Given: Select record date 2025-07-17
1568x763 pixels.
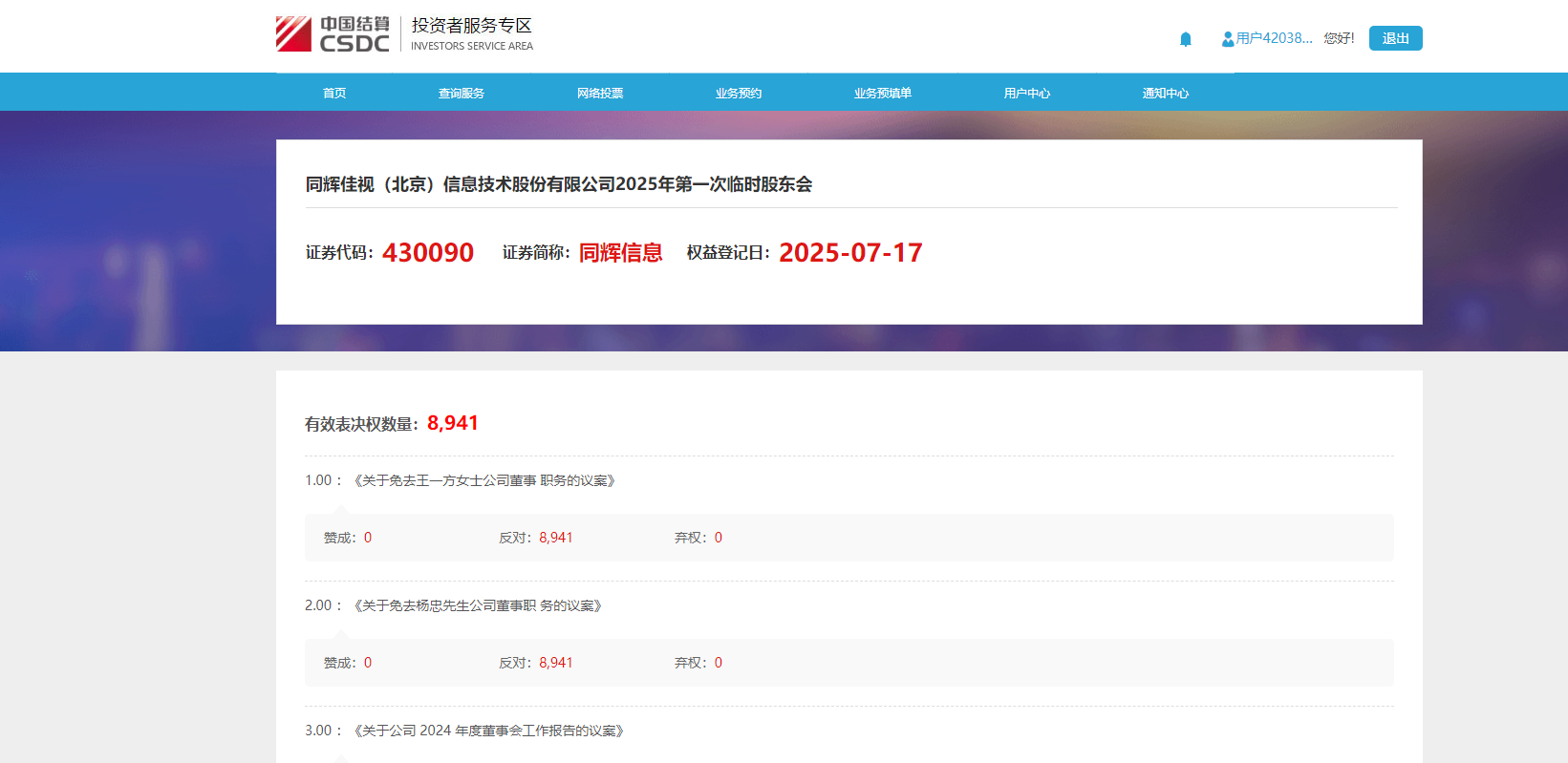Looking at the screenshot, I should pos(850,252).
